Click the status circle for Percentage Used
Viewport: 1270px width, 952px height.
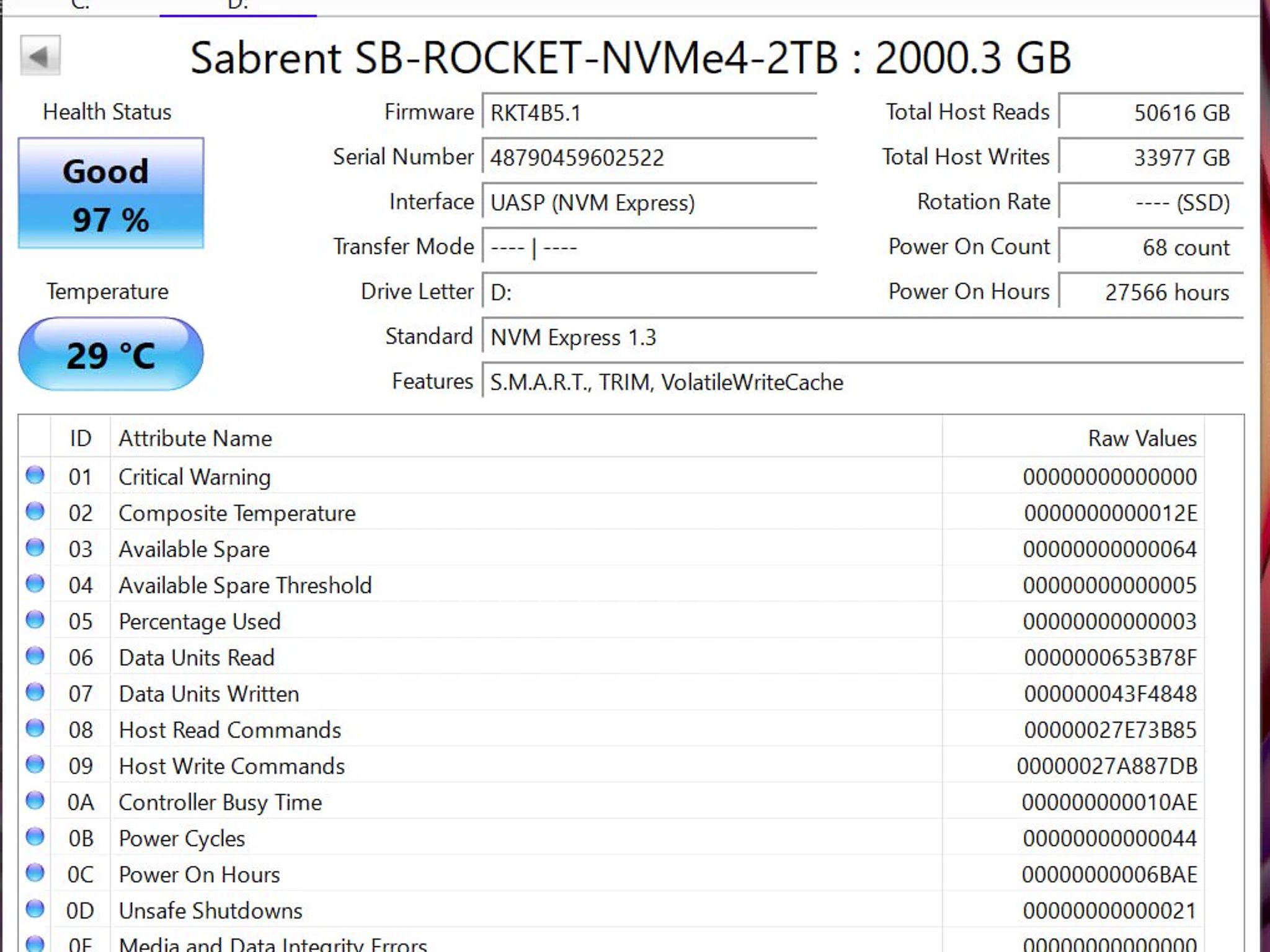click(x=35, y=620)
